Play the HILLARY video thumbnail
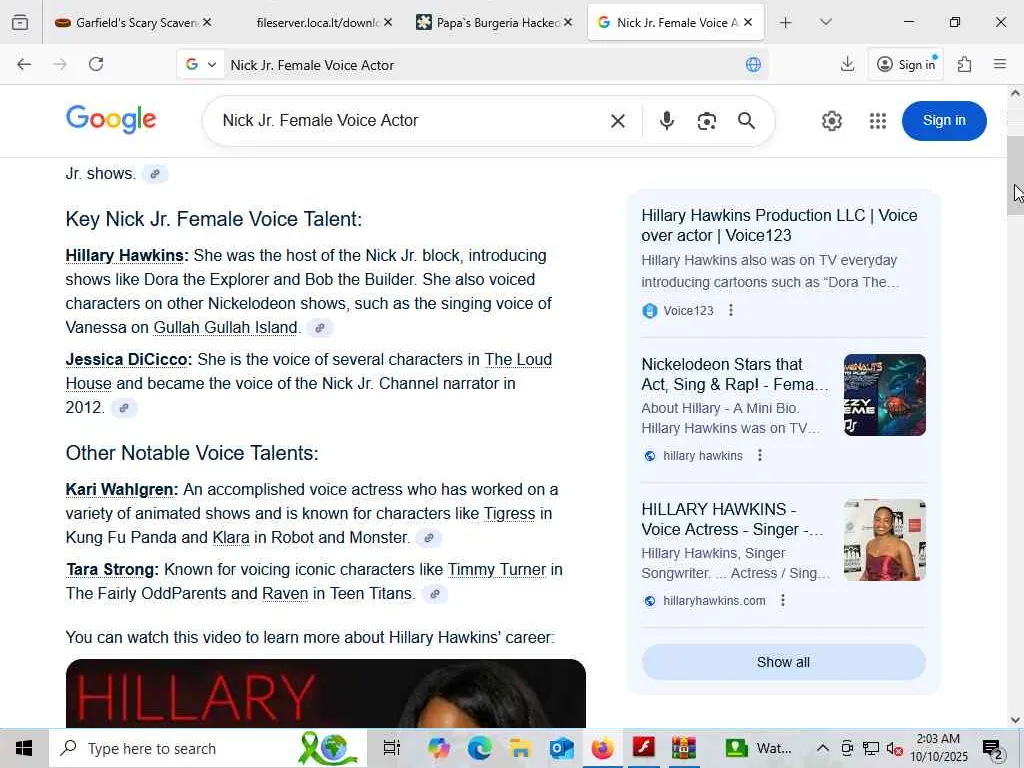 325,694
